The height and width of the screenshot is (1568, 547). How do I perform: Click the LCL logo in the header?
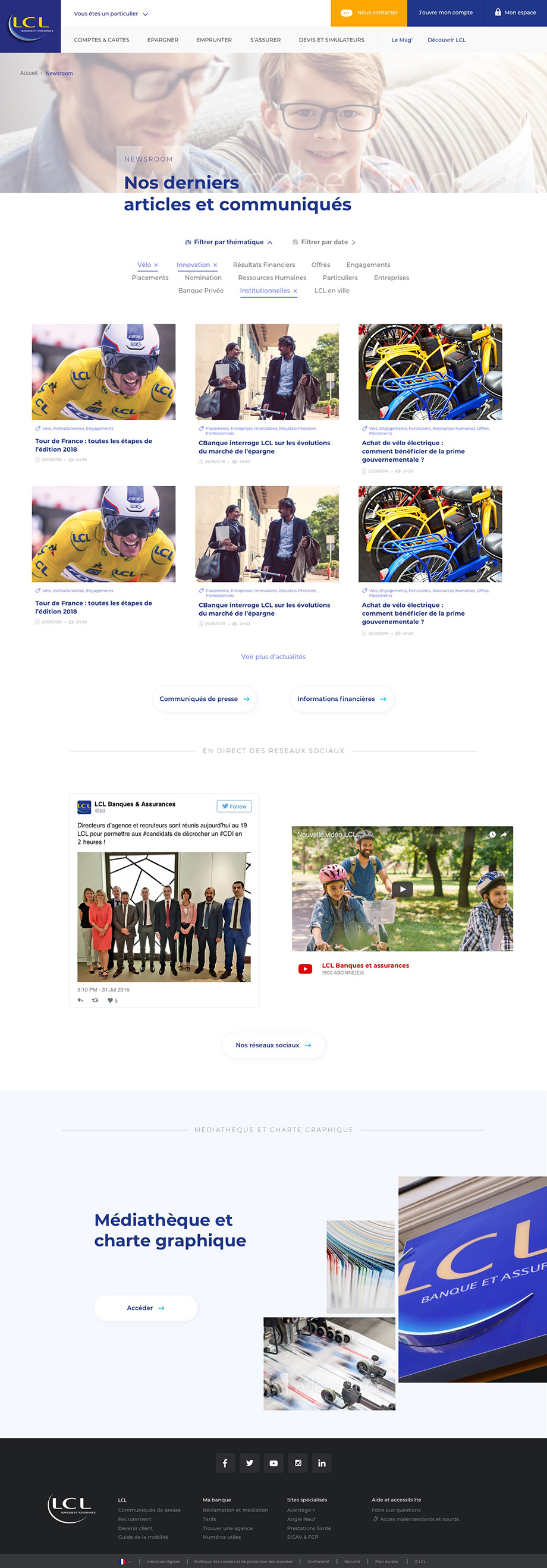click(30, 26)
